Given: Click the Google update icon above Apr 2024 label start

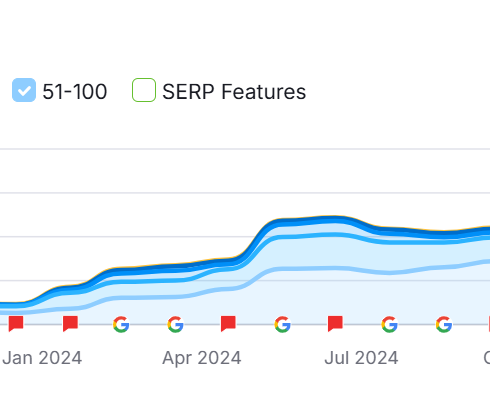Looking at the screenshot, I should (175, 324).
